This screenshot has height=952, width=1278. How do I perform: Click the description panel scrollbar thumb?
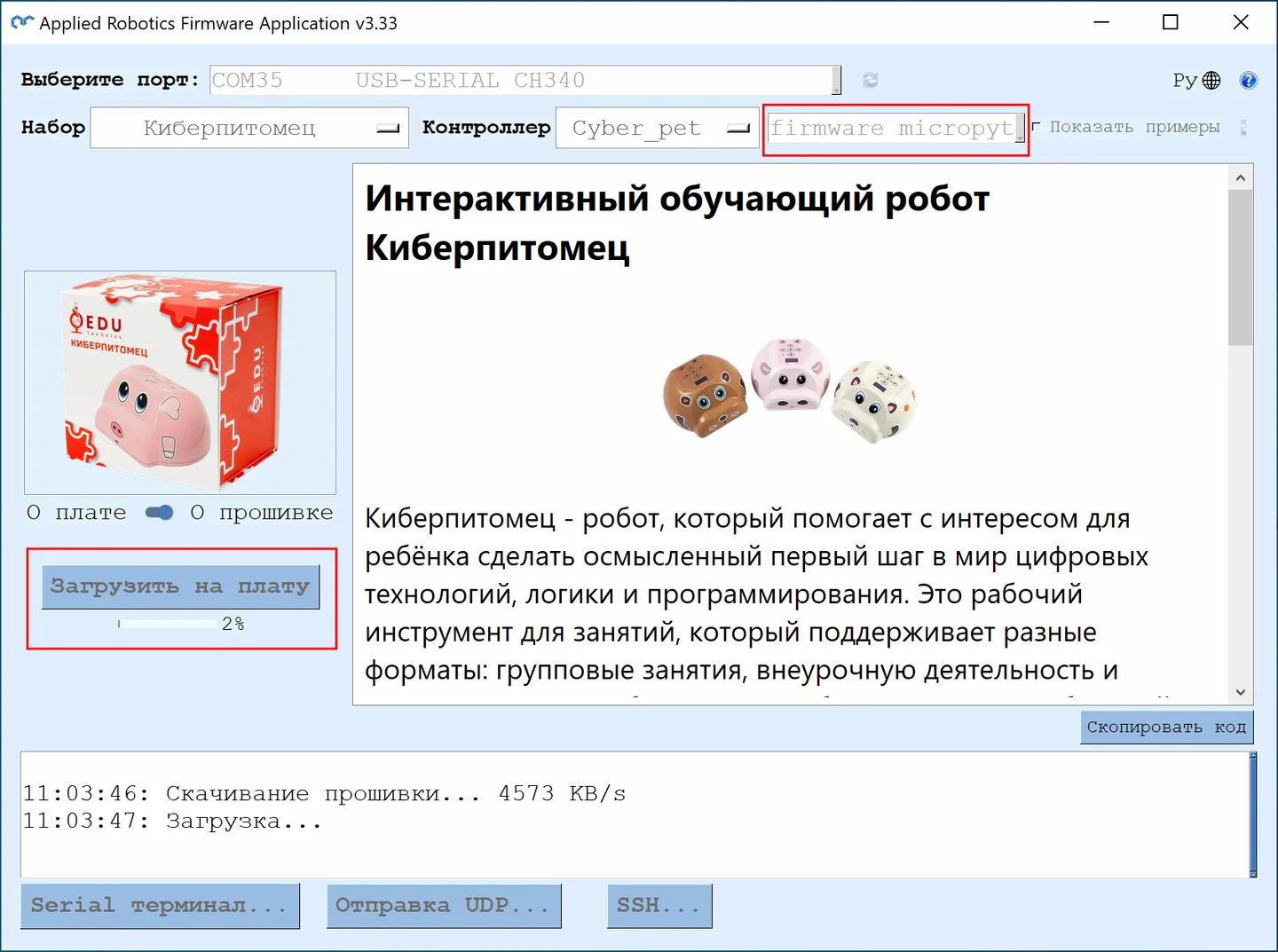pos(1241,268)
